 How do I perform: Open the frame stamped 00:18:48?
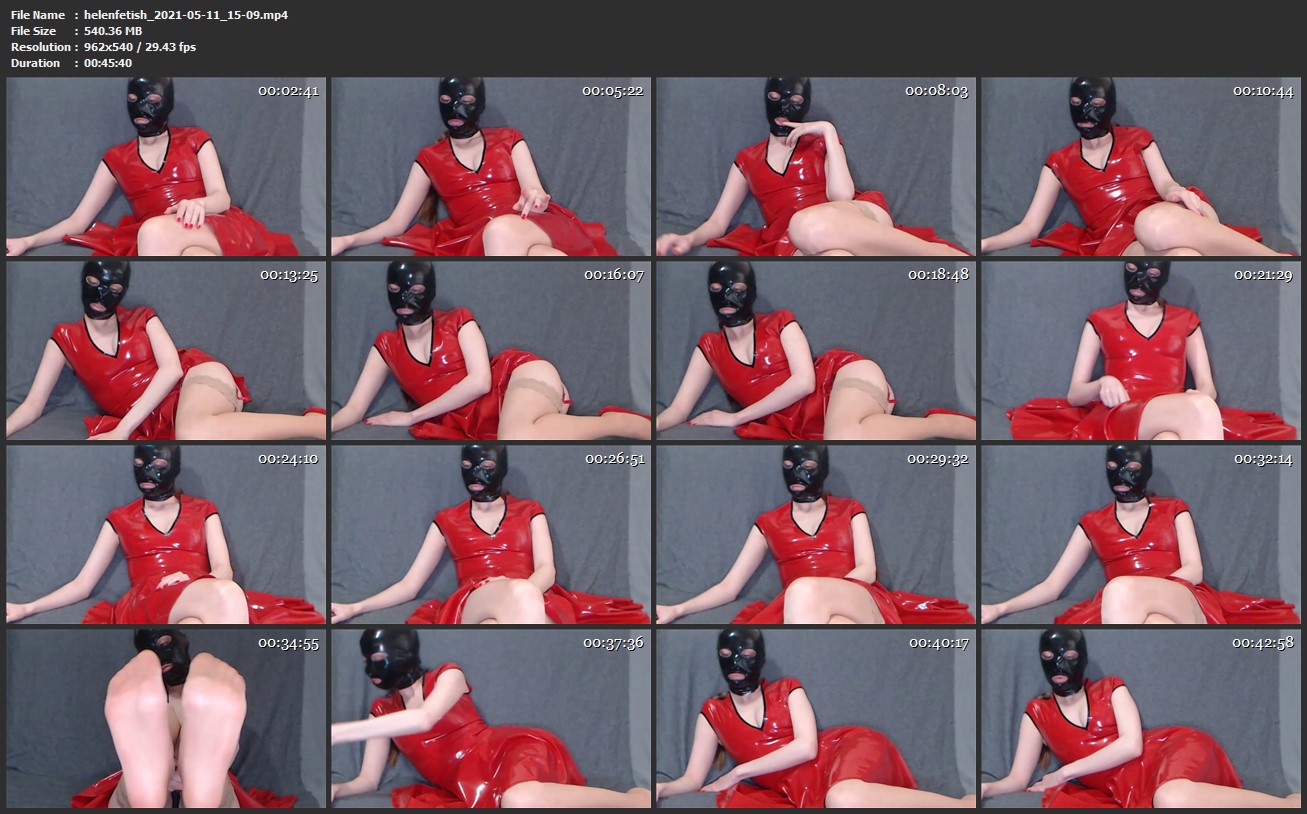click(816, 350)
